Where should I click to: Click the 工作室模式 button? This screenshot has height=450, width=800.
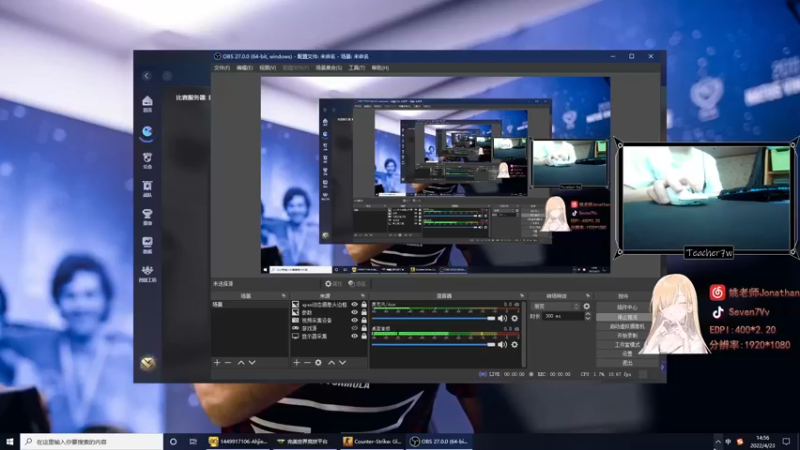coord(627,344)
